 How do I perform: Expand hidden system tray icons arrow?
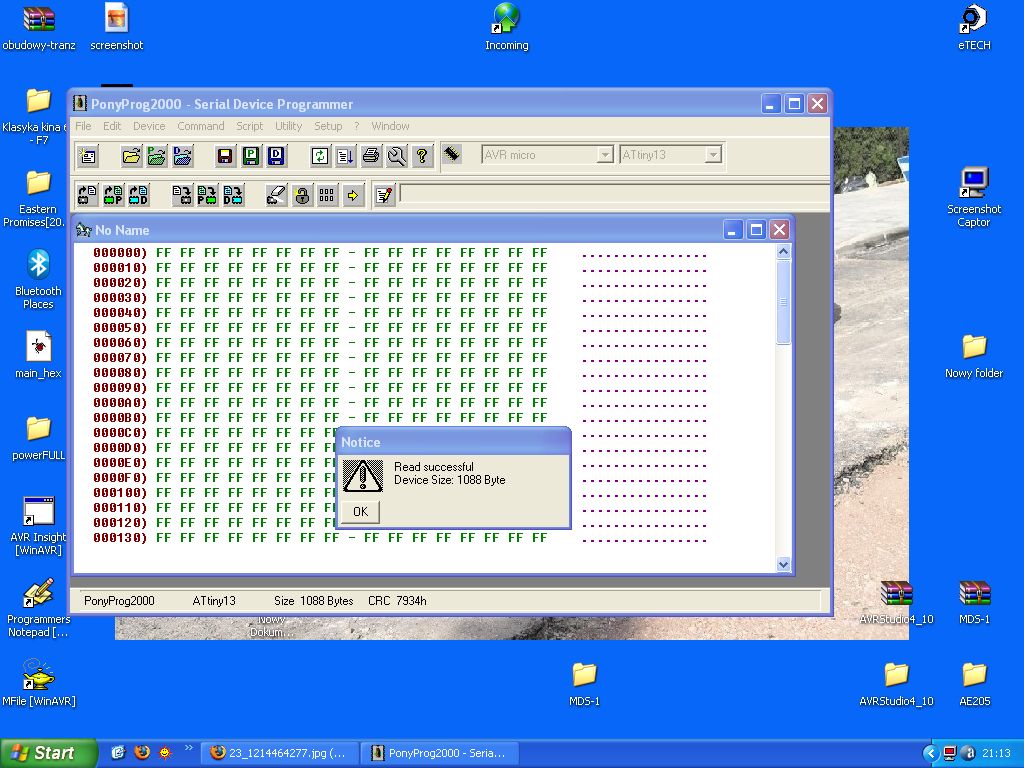(930, 753)
